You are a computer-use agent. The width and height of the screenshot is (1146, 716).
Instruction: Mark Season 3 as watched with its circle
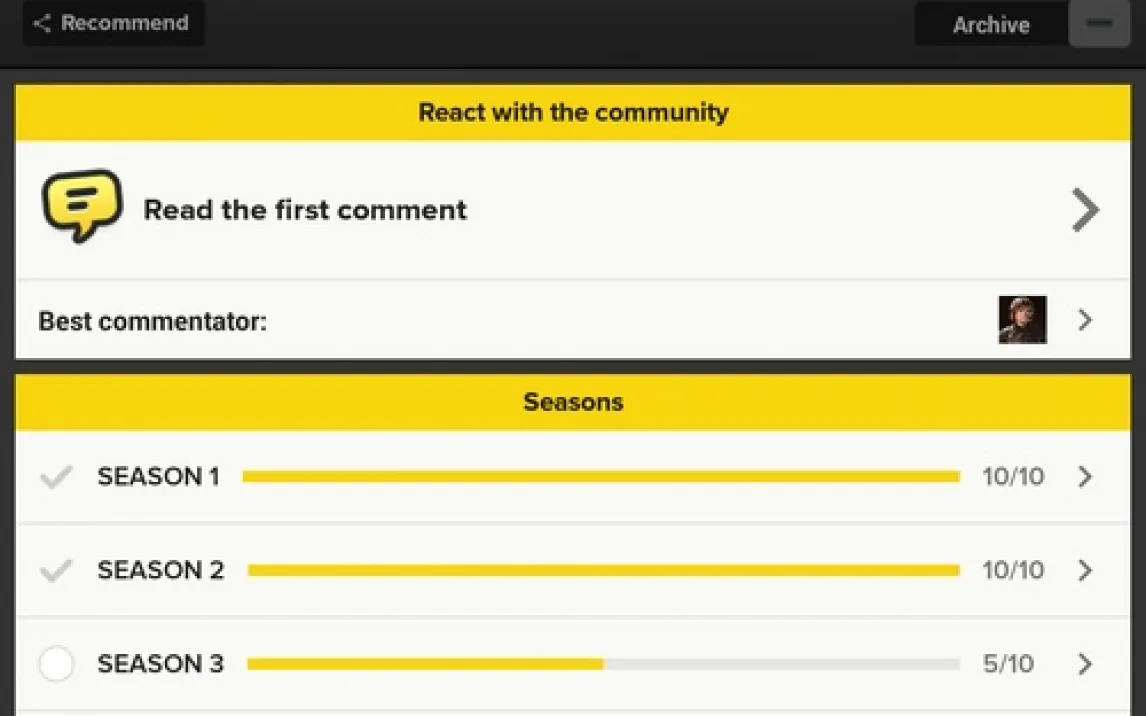(56, 664)
